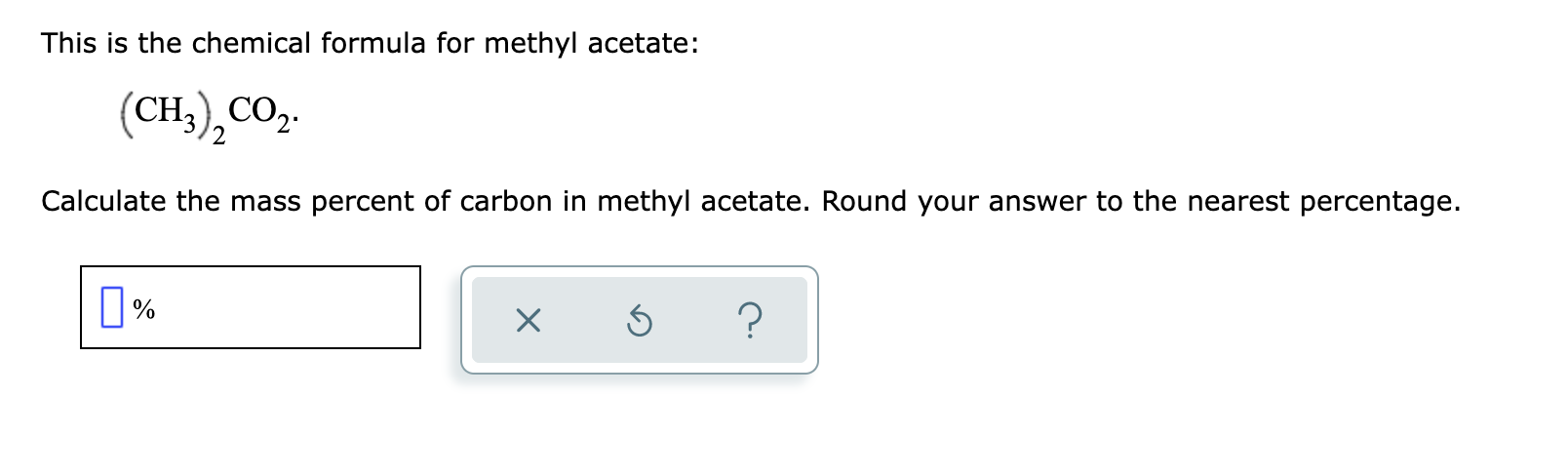Open help with the question mark icon
This screenshot has height=476, width=1568.
(x=749, y=320)
